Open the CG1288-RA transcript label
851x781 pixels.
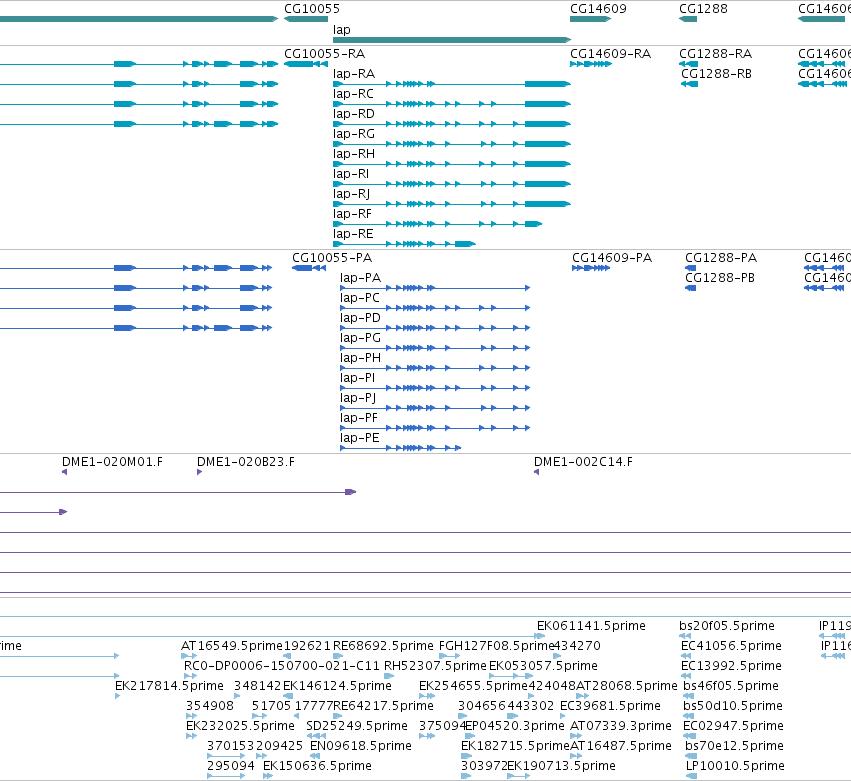(715, 54)
